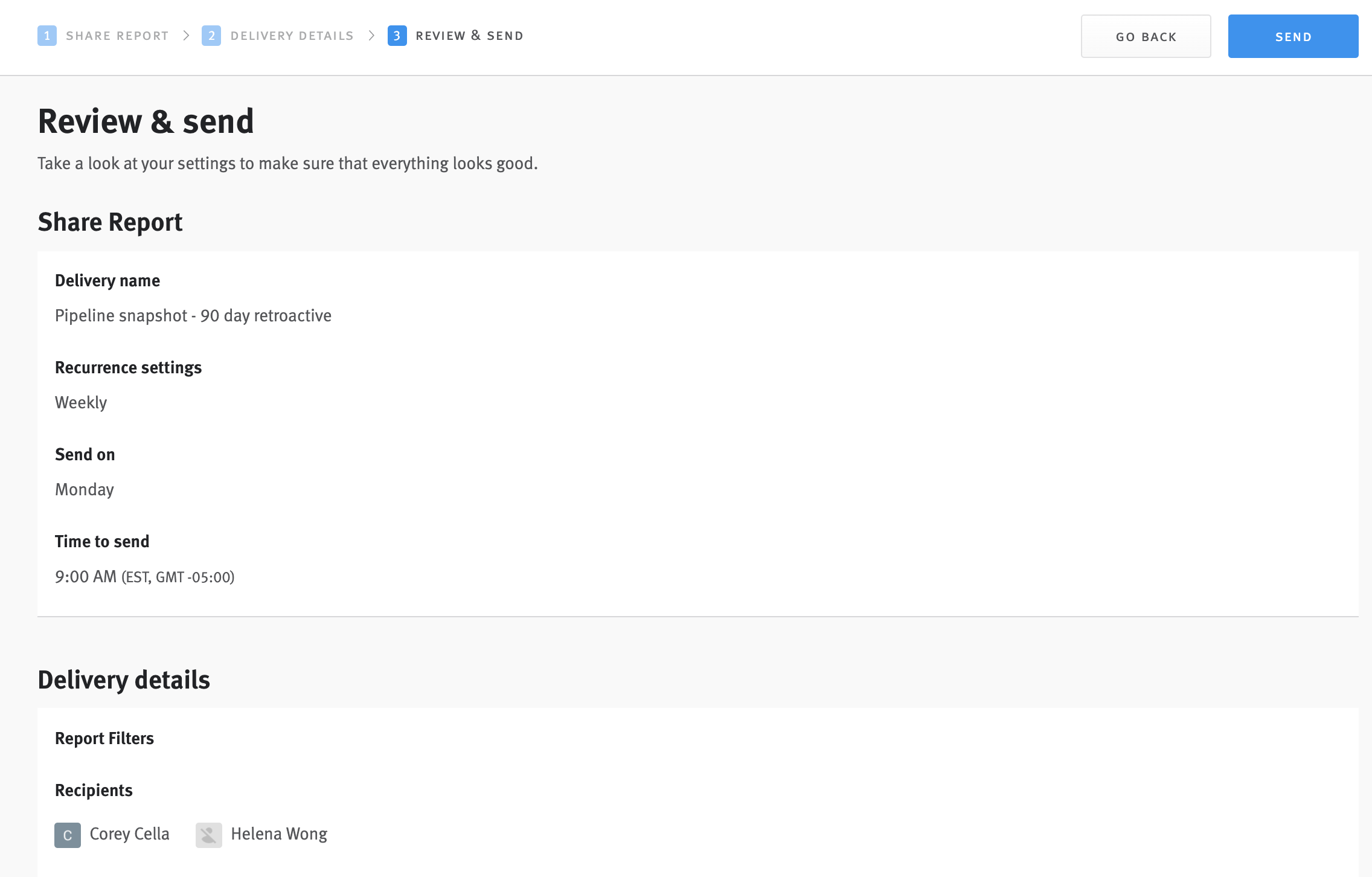Click the step 2 numbered badge

211,36
